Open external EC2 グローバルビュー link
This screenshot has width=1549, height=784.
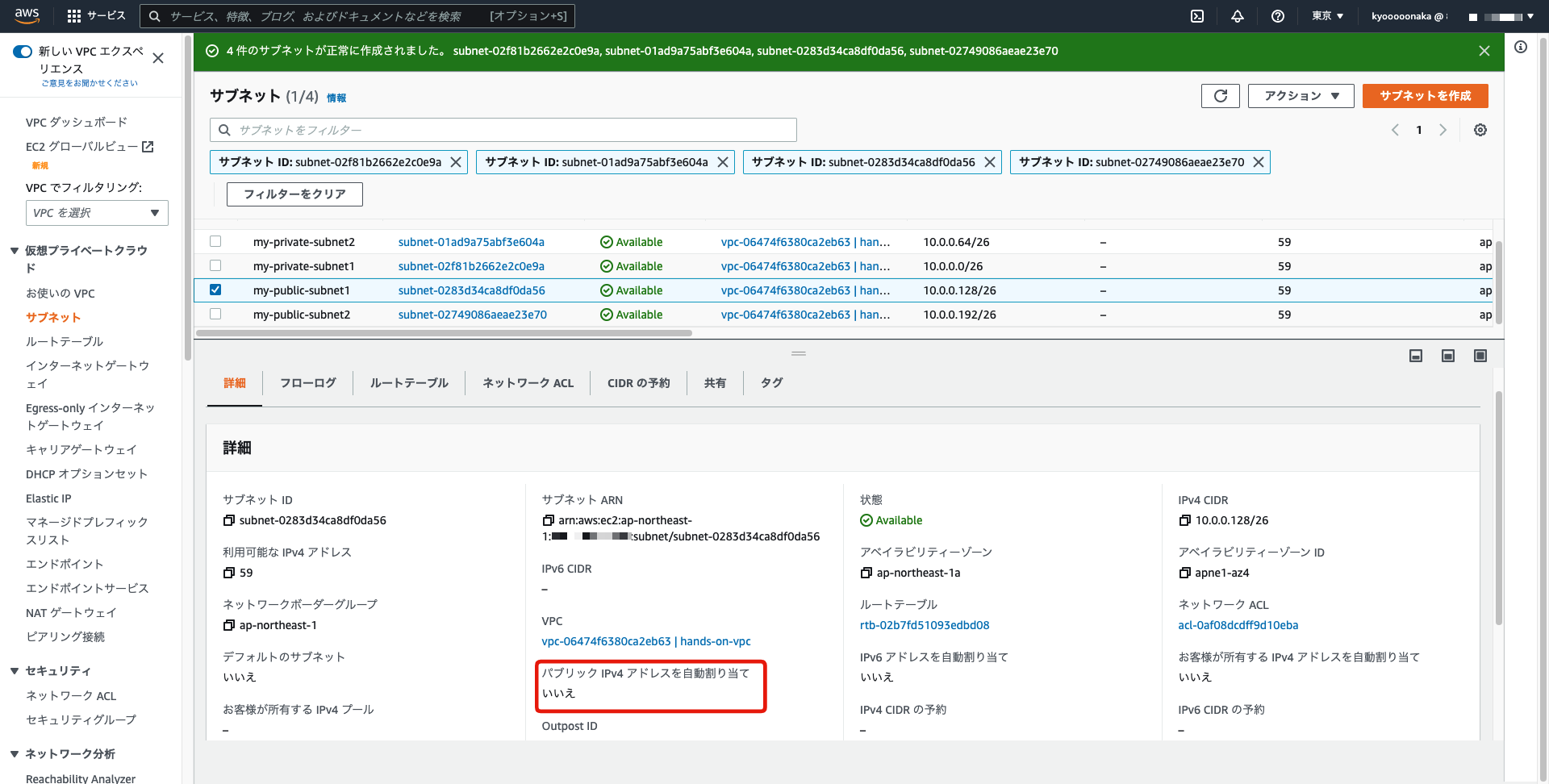(89, 147)
